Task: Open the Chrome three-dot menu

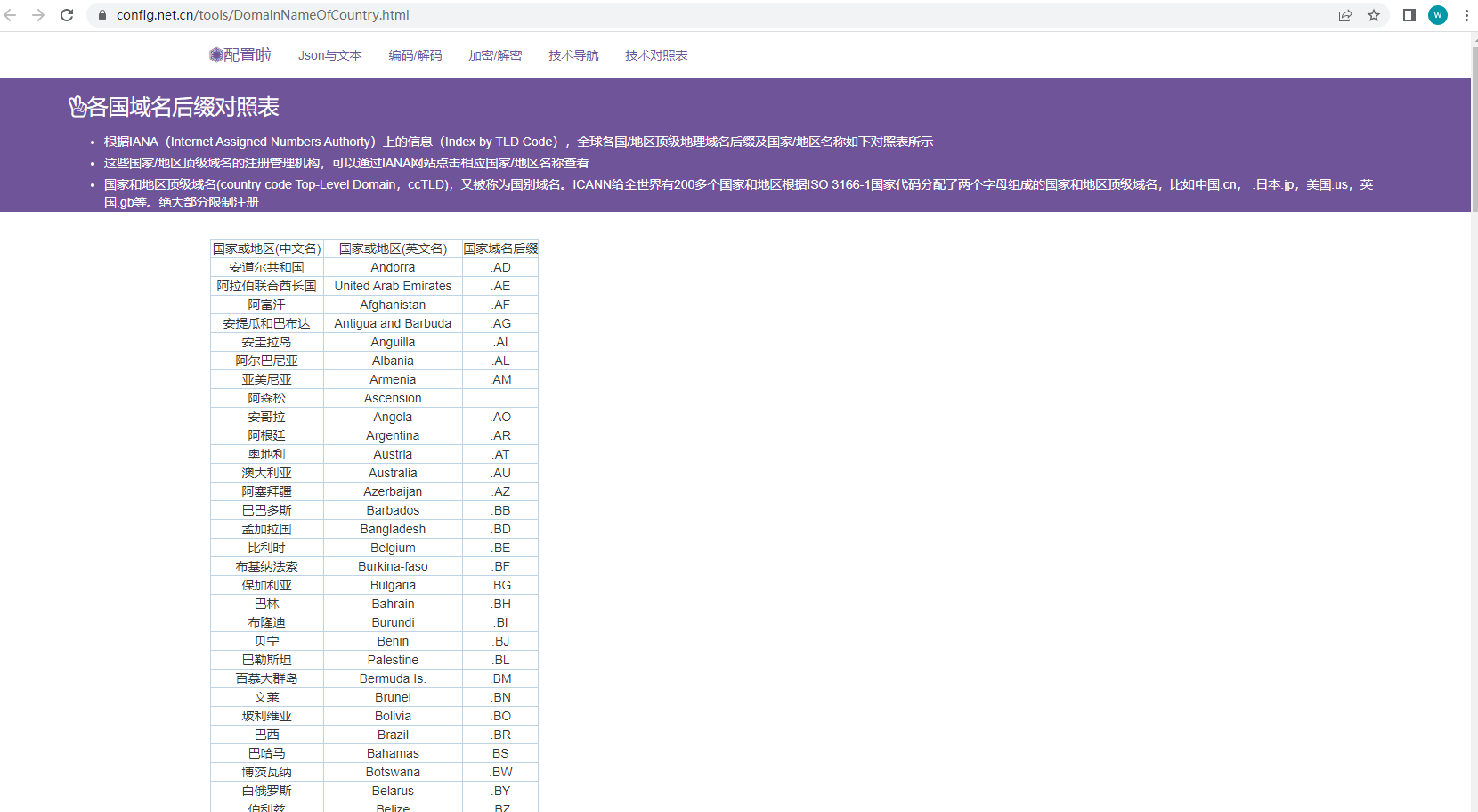Action: click(1466, 15)
